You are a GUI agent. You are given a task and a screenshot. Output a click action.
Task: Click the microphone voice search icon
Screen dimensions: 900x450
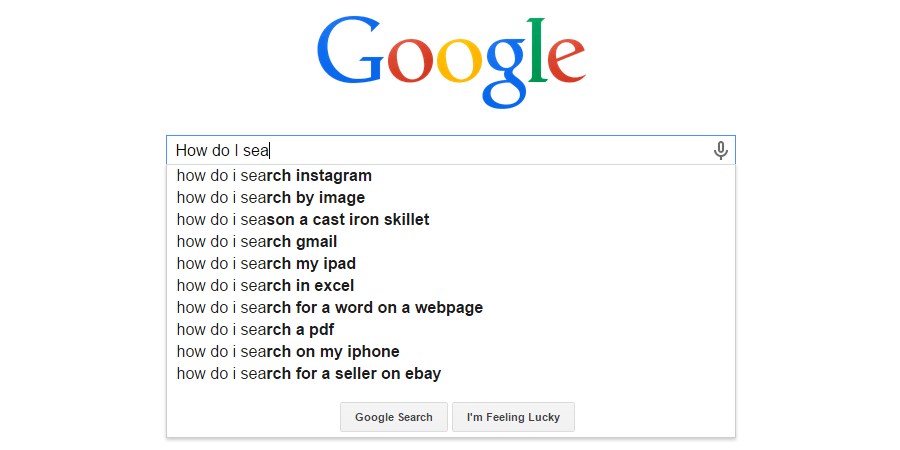(x=720, y=150)
